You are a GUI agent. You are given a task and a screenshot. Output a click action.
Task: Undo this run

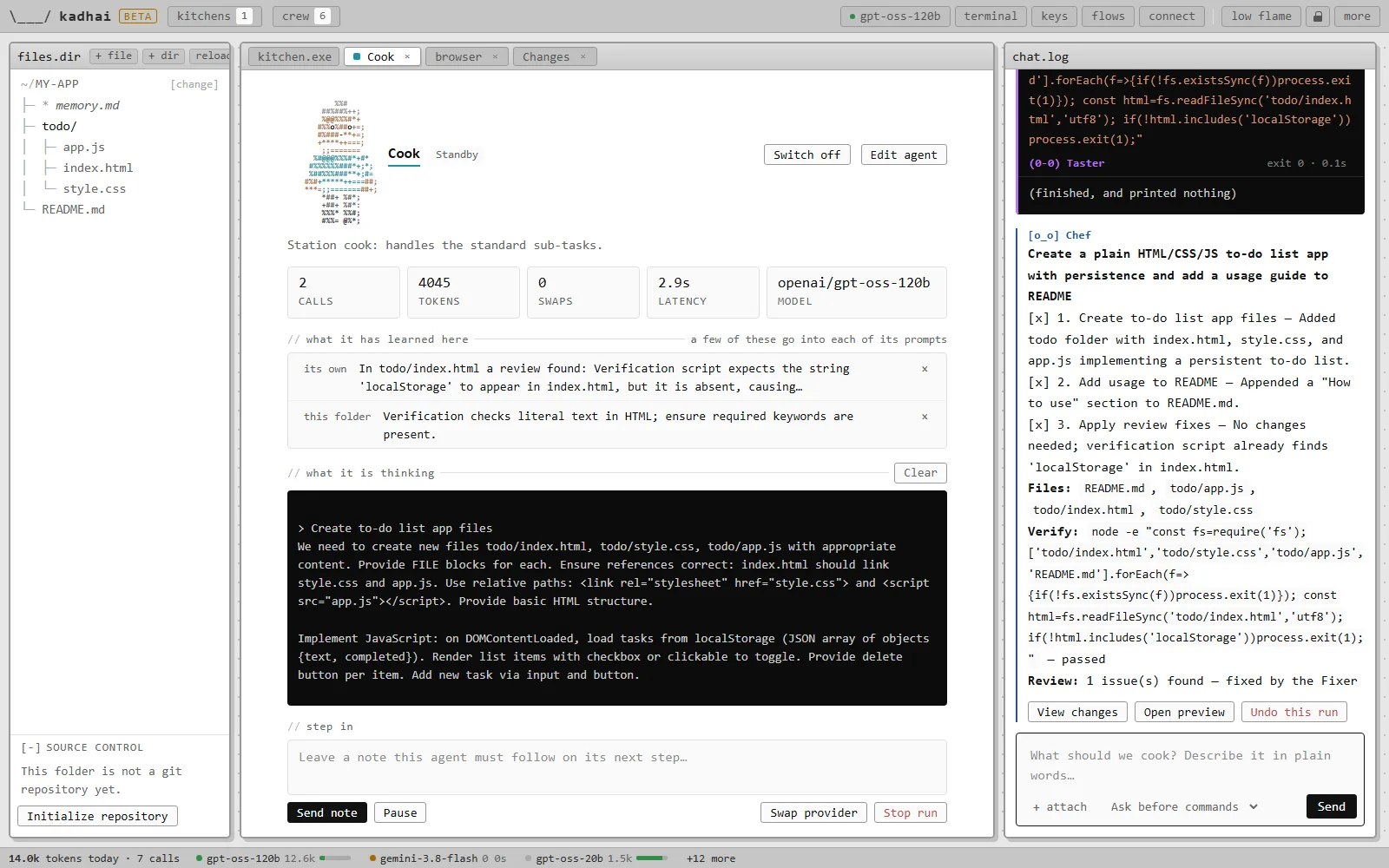point(1294,713)
